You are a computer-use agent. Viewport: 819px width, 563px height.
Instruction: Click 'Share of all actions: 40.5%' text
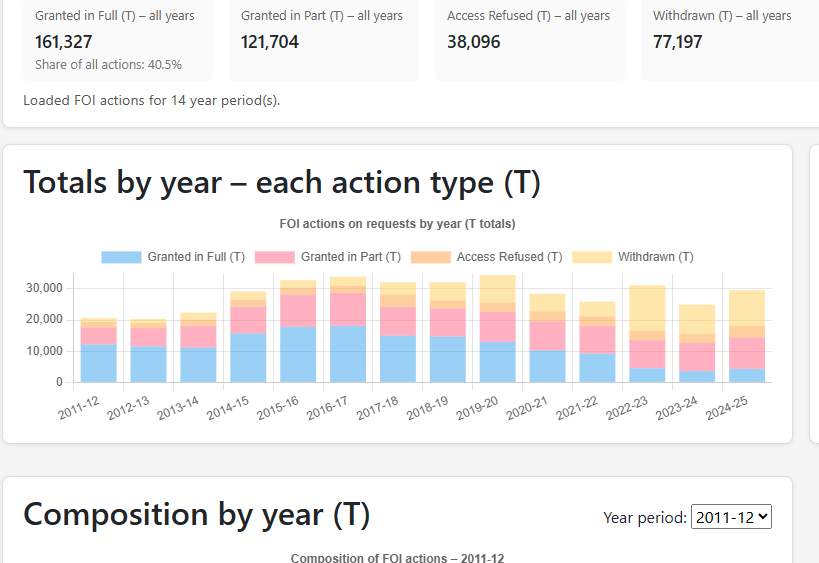108,65
